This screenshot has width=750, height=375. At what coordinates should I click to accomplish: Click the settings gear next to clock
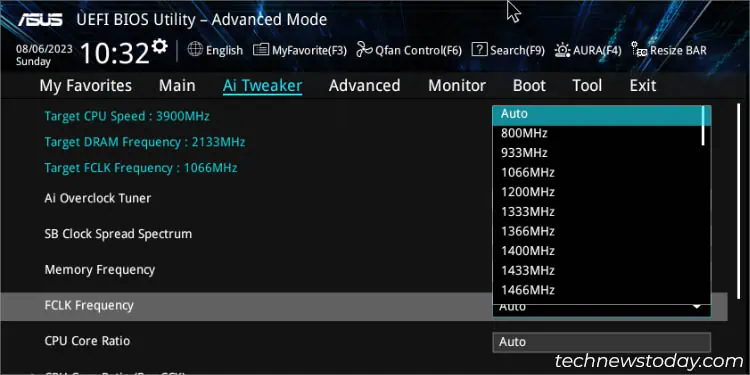(x=160, y=46)
